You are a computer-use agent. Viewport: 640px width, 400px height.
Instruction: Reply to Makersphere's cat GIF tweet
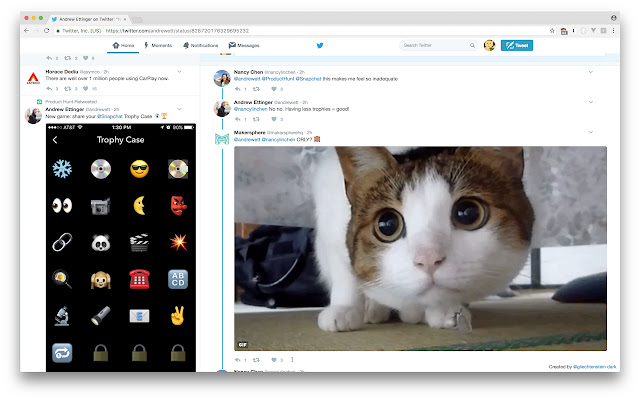click(238, 360)
